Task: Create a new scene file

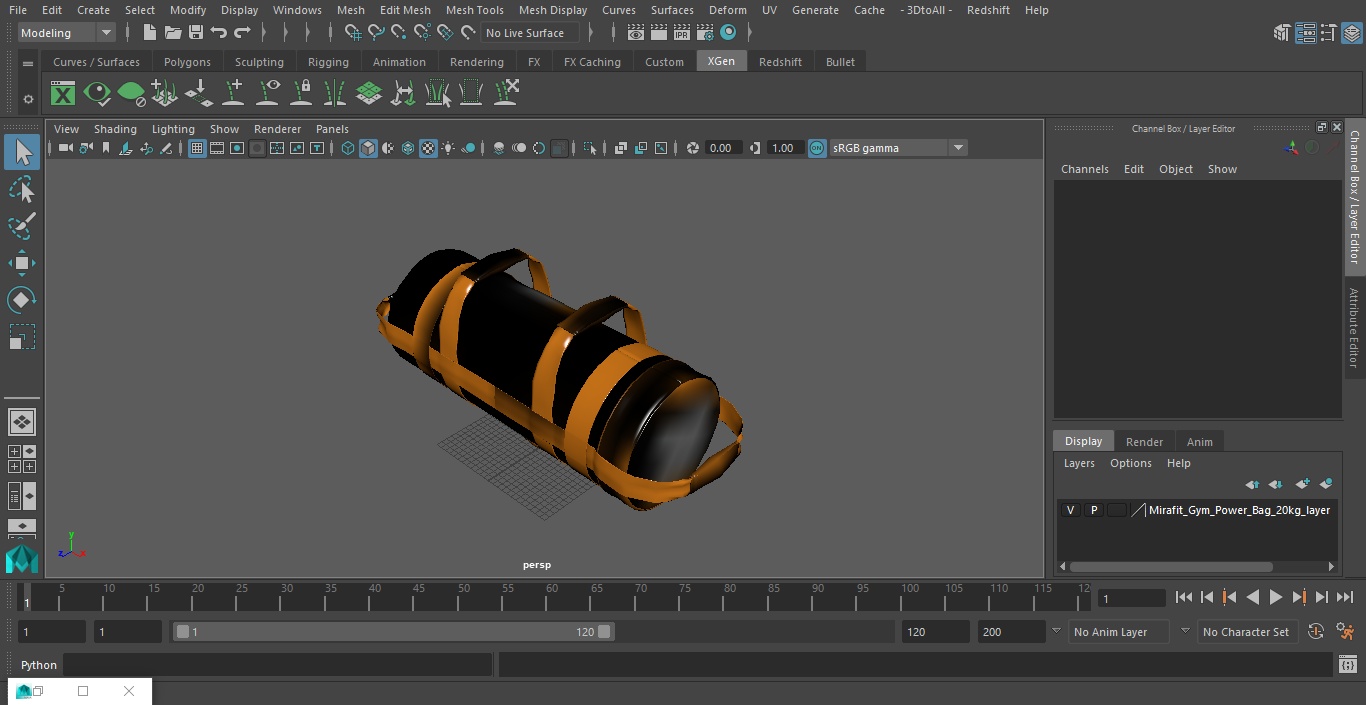Action: (149, 33)
